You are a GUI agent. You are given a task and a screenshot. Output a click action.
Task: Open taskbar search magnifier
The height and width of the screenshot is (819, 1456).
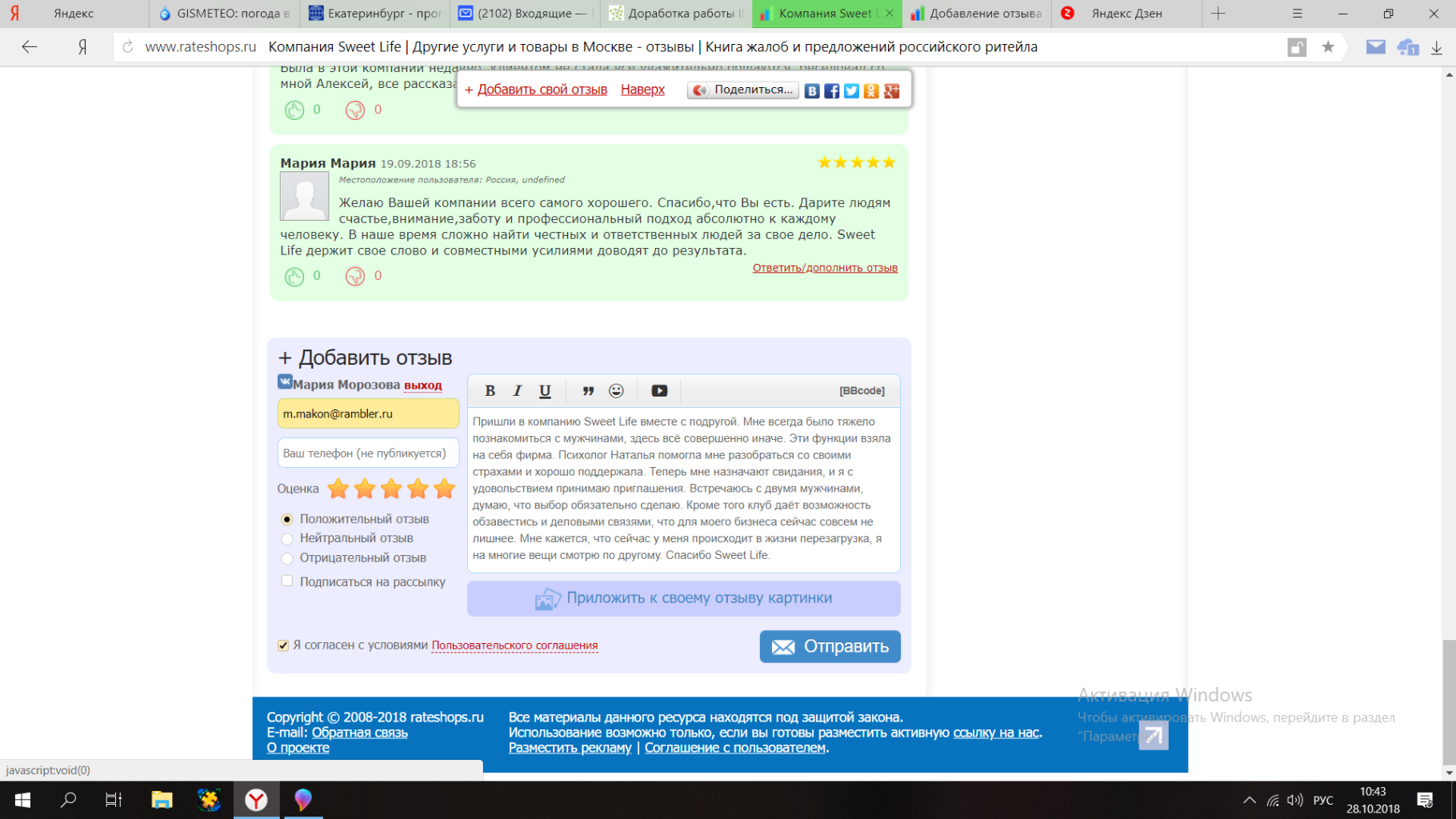point(69,800)
